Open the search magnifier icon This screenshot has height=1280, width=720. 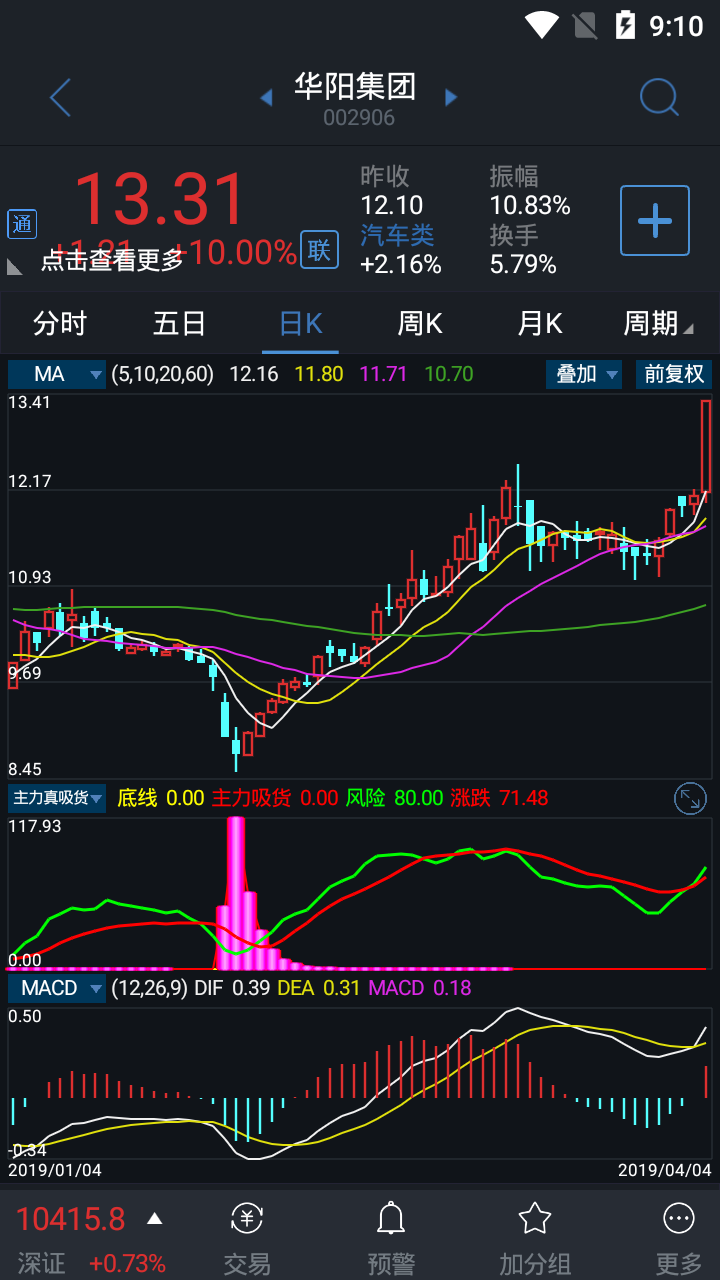659,98
